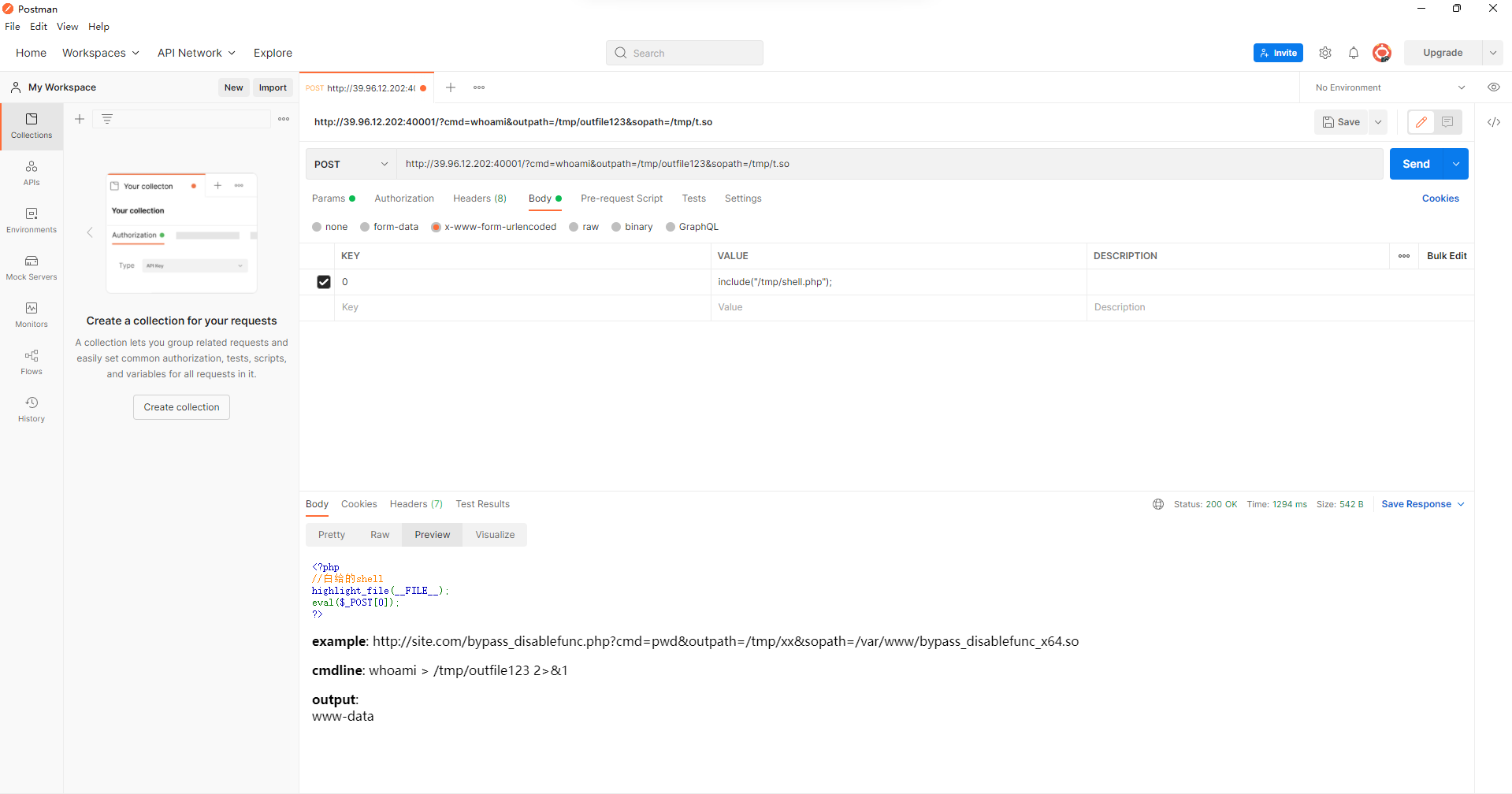The width and height of the screenshot is (1512, 794).
Task: Switch to the Tests tab
Action: pos(694,198)
